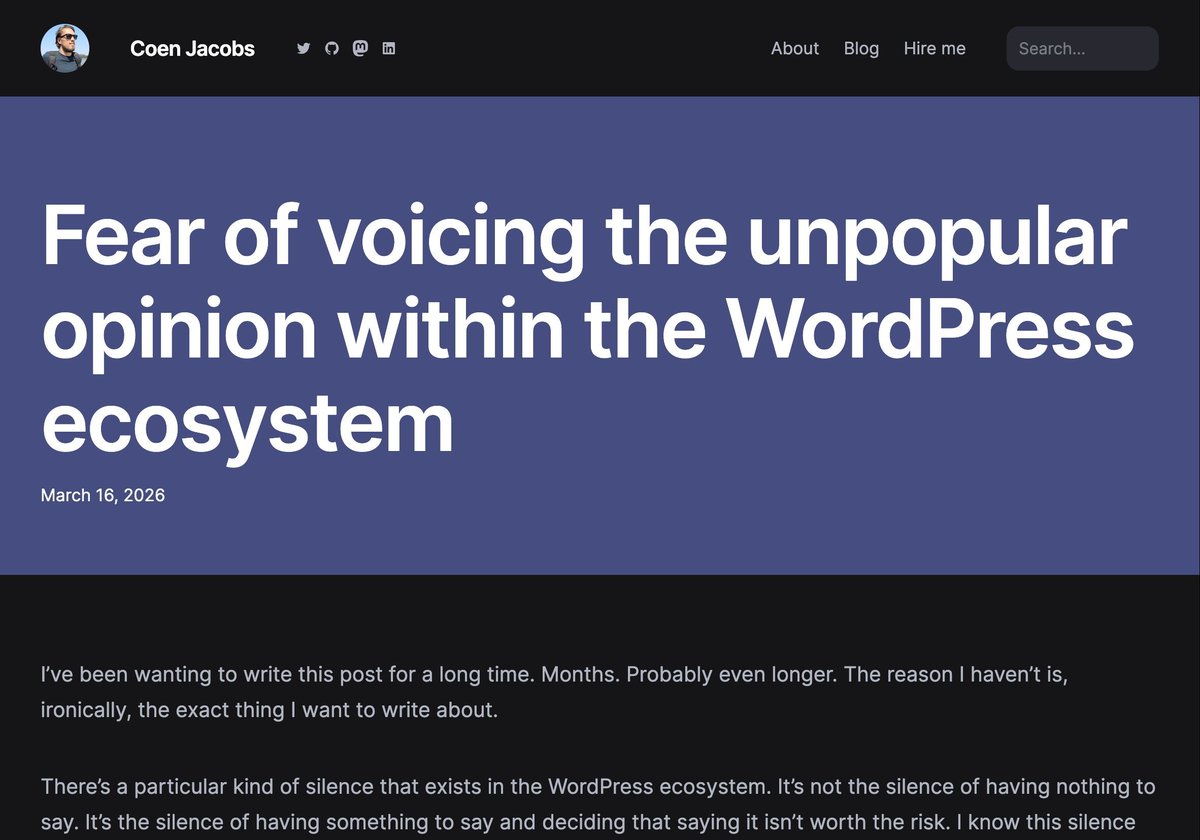Click the rounded M Mastodon logo
The width and height of the screenshot is (1200, 840).
(360, 47)
